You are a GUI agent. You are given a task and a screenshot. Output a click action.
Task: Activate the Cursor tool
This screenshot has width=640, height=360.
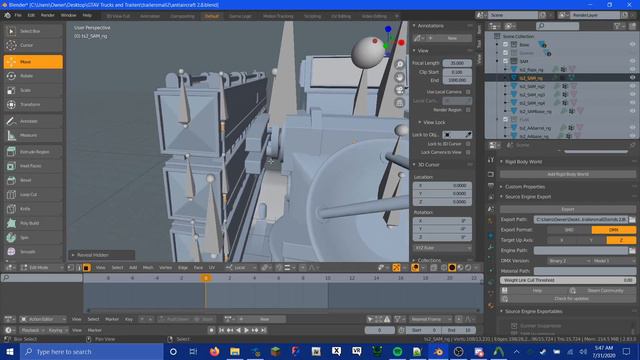coord(33,45)
